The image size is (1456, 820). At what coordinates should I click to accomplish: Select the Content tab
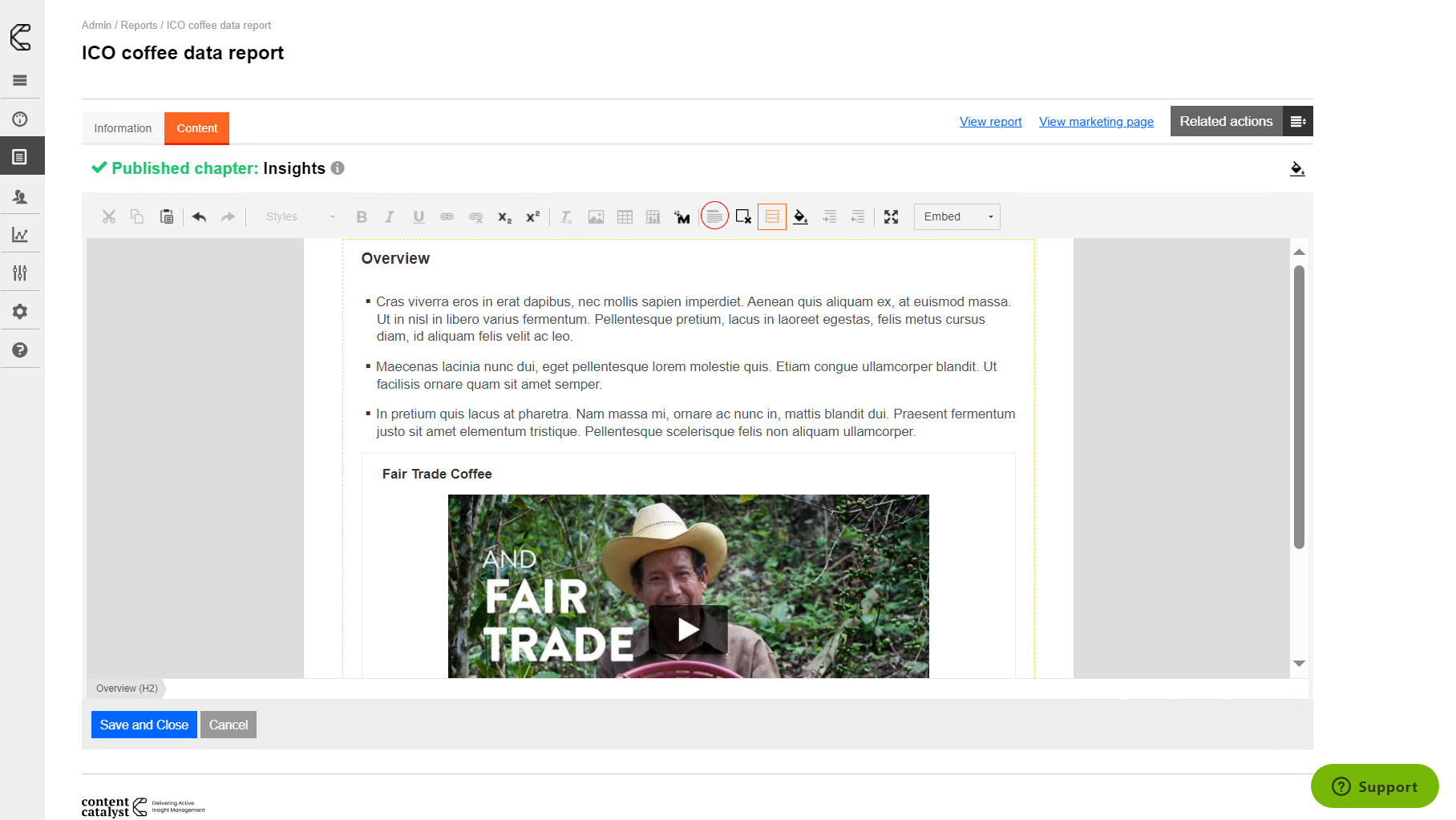tap(196, 128)
